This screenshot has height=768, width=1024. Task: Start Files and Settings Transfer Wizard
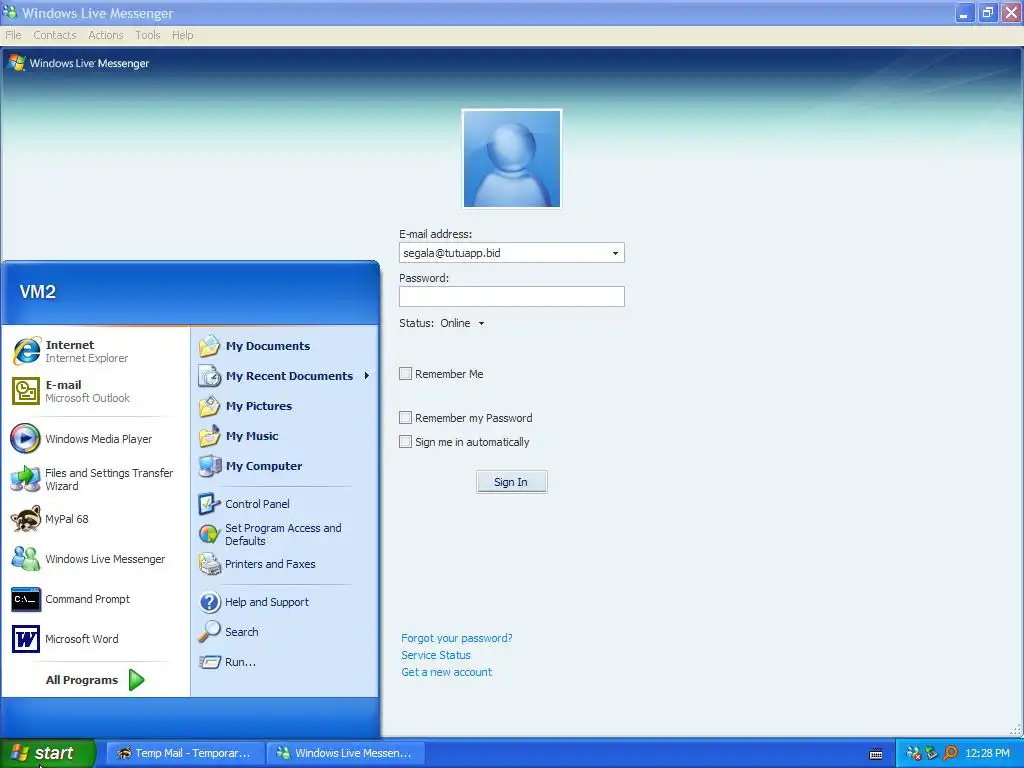(x=91, y=479)
